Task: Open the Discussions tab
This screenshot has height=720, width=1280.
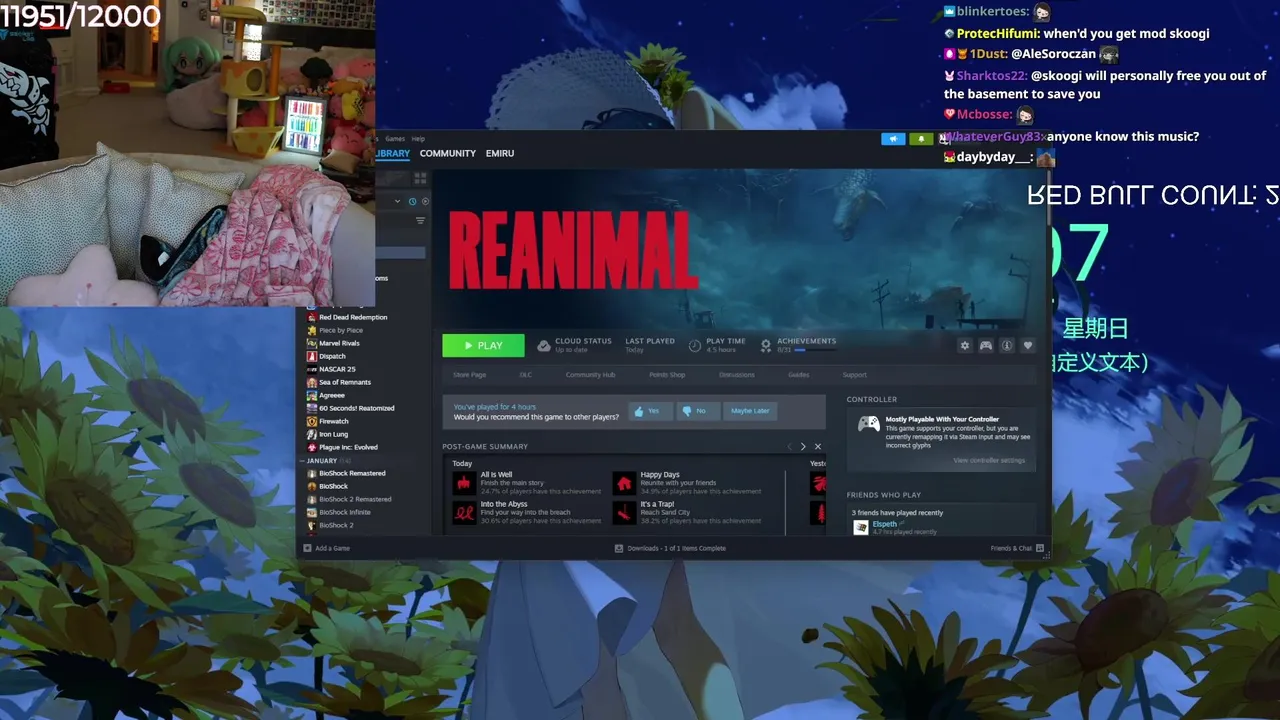Action: [x=737, y=375]
